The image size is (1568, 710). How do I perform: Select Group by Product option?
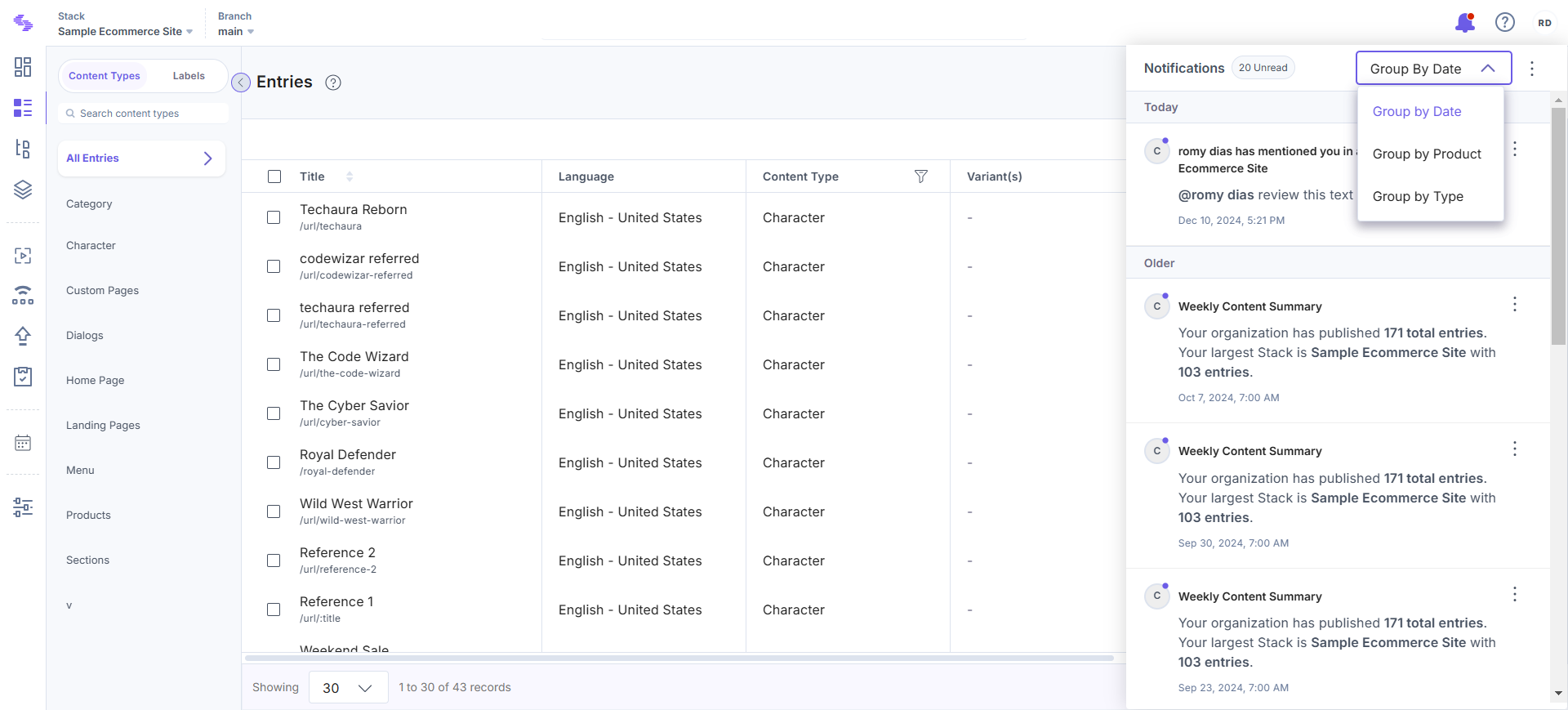coord(1427,154)
